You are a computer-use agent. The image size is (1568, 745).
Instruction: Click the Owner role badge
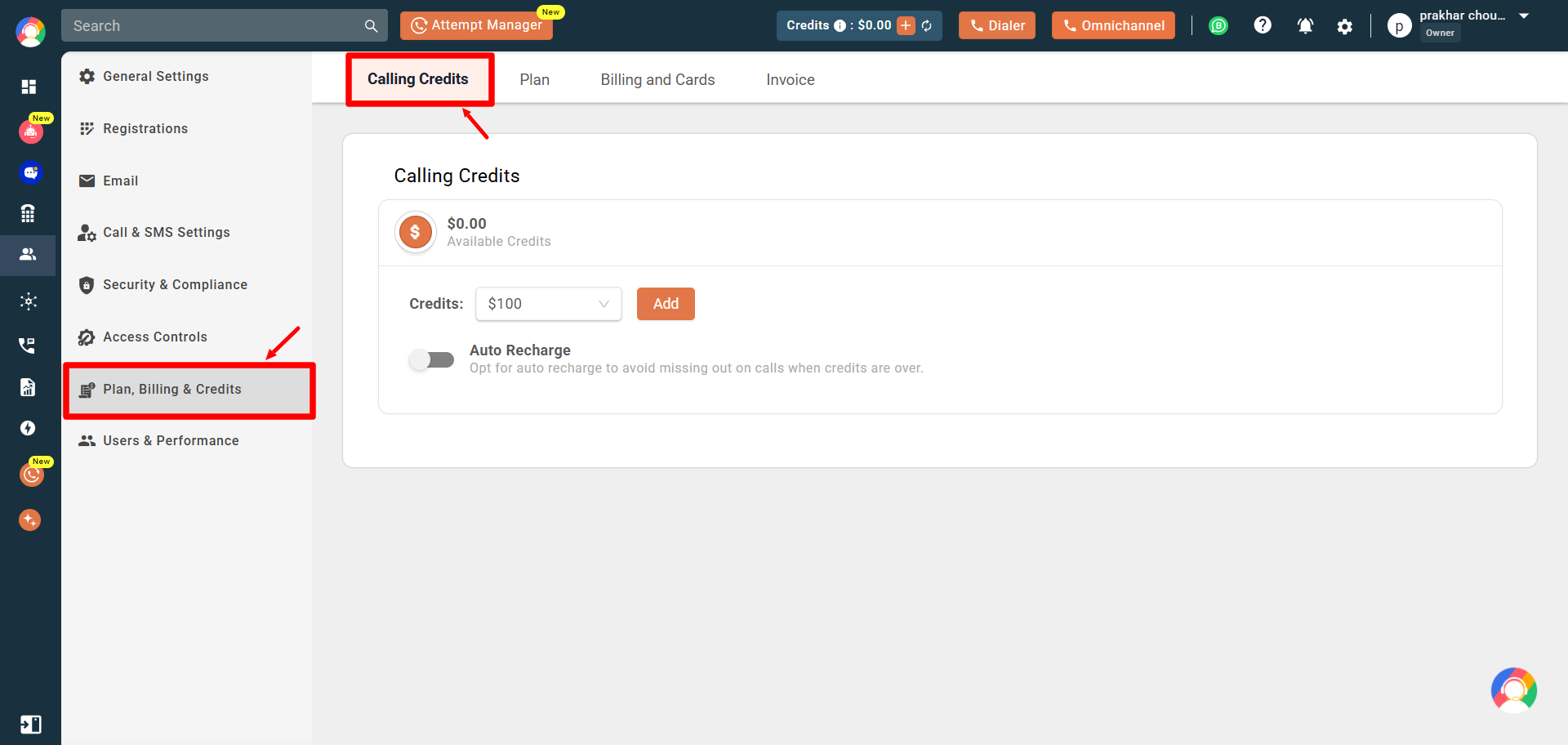pyautogui.click(x=1440, y=33)
